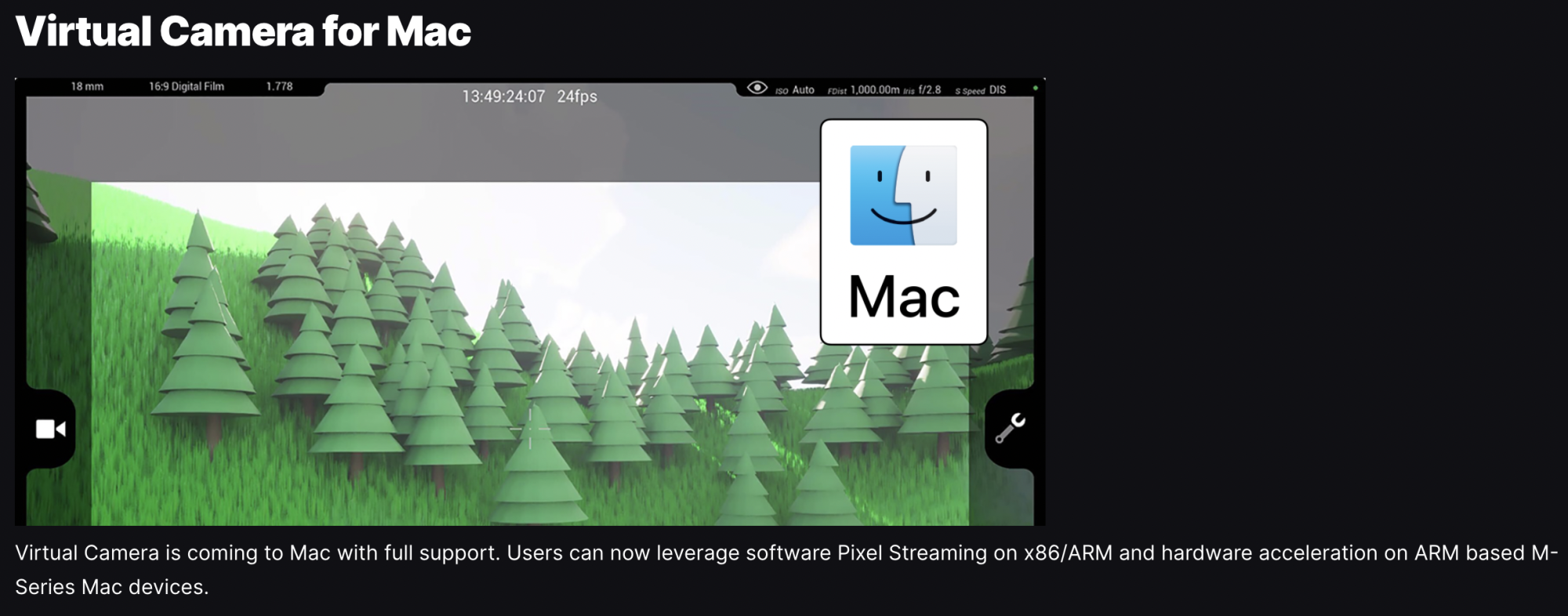Click the large Mac text label
1568x616 pixels.
[x=904, y=297]
